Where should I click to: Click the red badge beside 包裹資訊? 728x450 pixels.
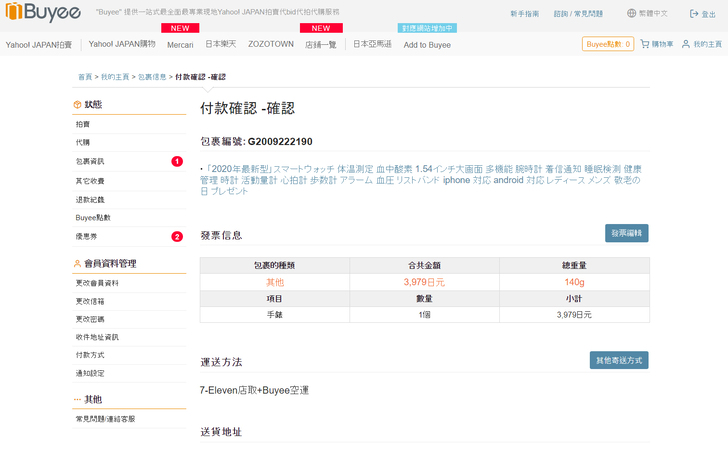click(177, 161)
